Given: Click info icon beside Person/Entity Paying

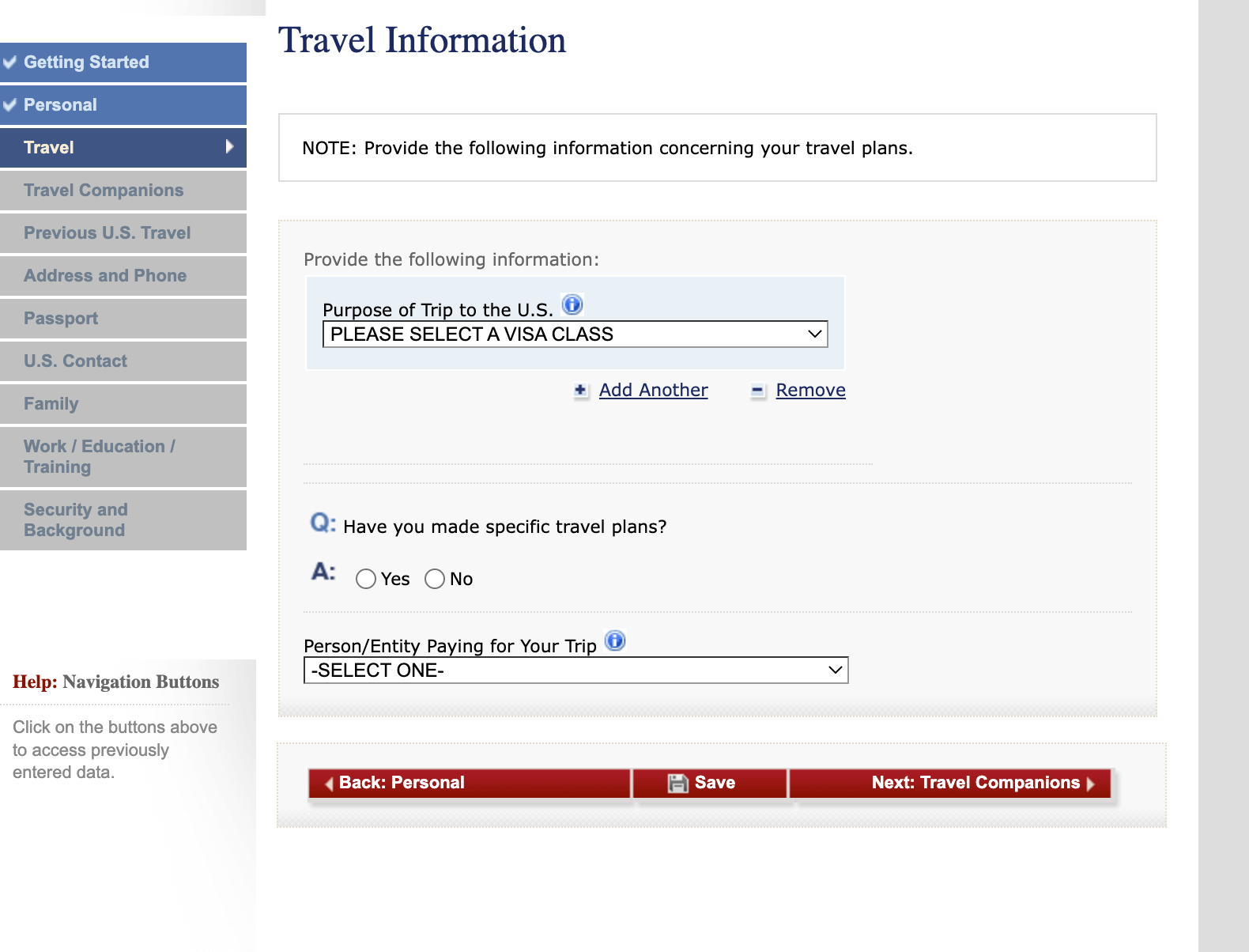Looking at the screenshot, I should 615,640.
